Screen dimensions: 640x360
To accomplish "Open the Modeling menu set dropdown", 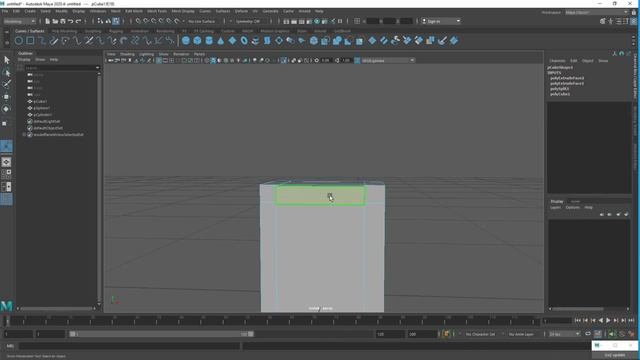I will [19, 21].
